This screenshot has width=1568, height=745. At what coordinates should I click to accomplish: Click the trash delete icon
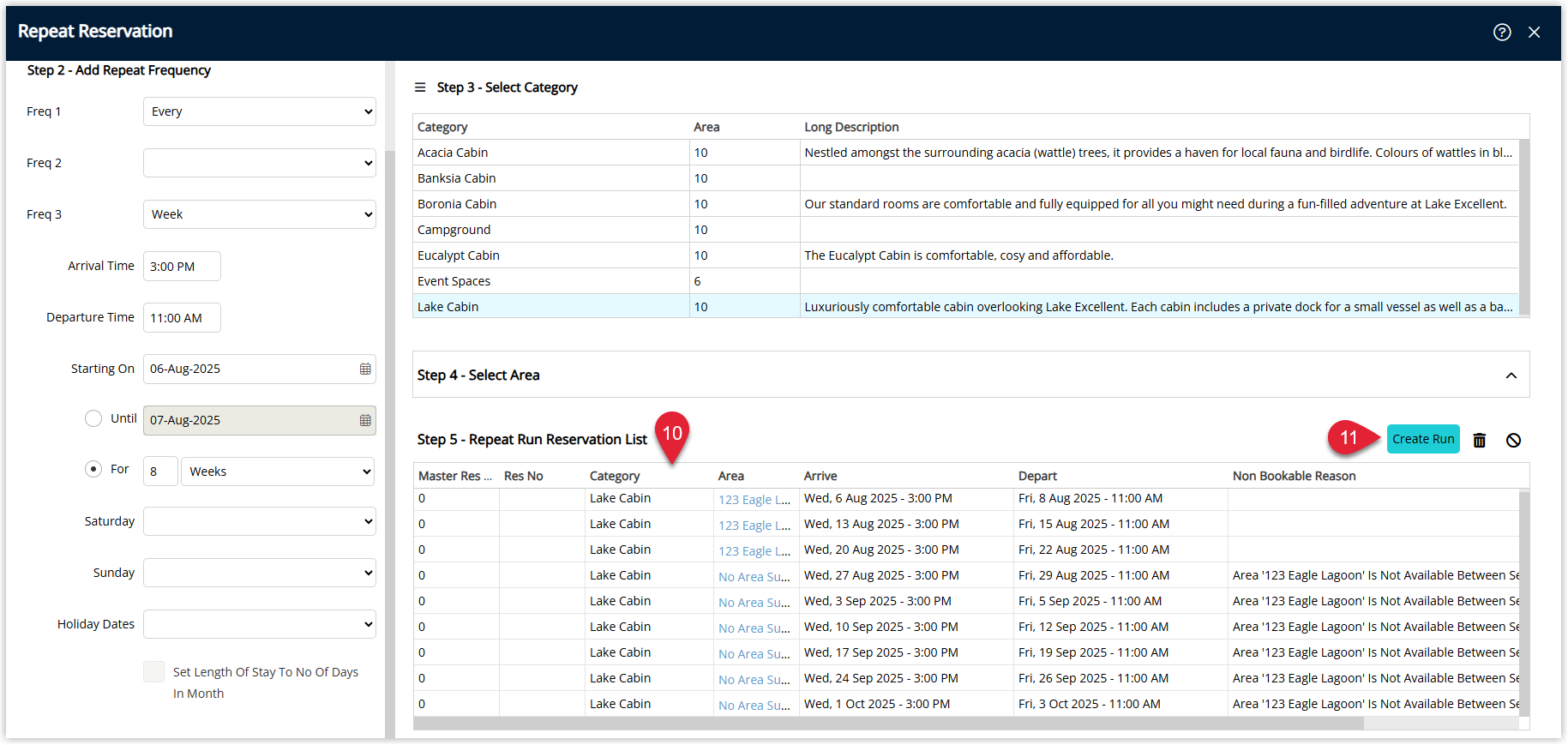[1480, 440]
